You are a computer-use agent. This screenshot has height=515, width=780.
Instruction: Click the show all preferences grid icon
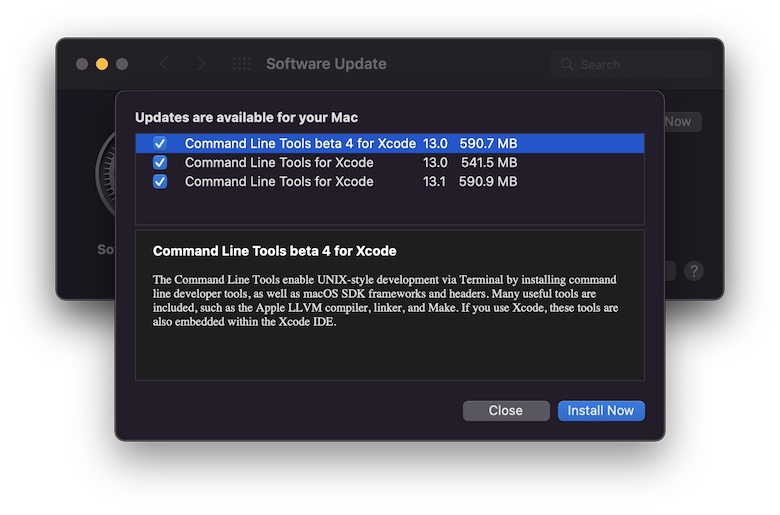coord(242,64)
